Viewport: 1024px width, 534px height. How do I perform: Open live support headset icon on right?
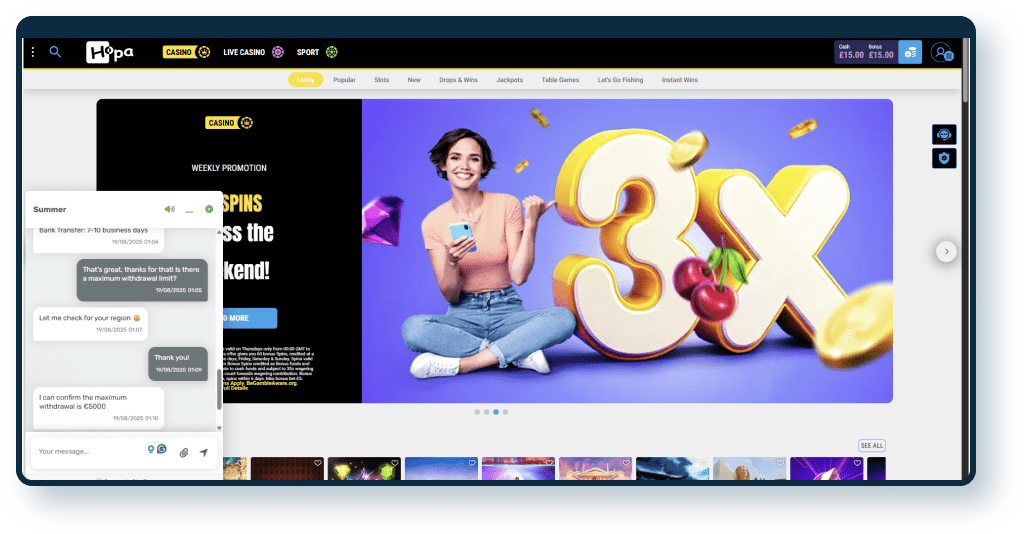point(944,134)
